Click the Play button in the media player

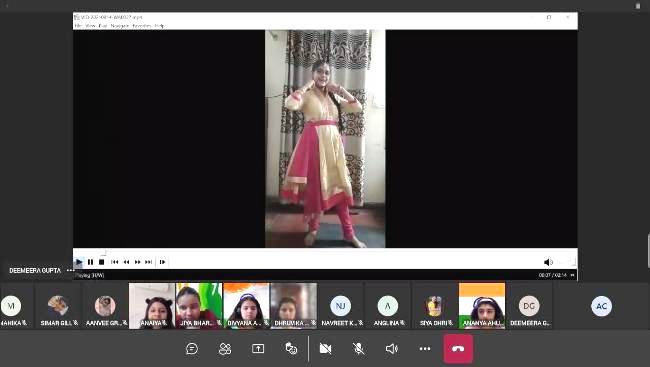click(x=79, y=262)
